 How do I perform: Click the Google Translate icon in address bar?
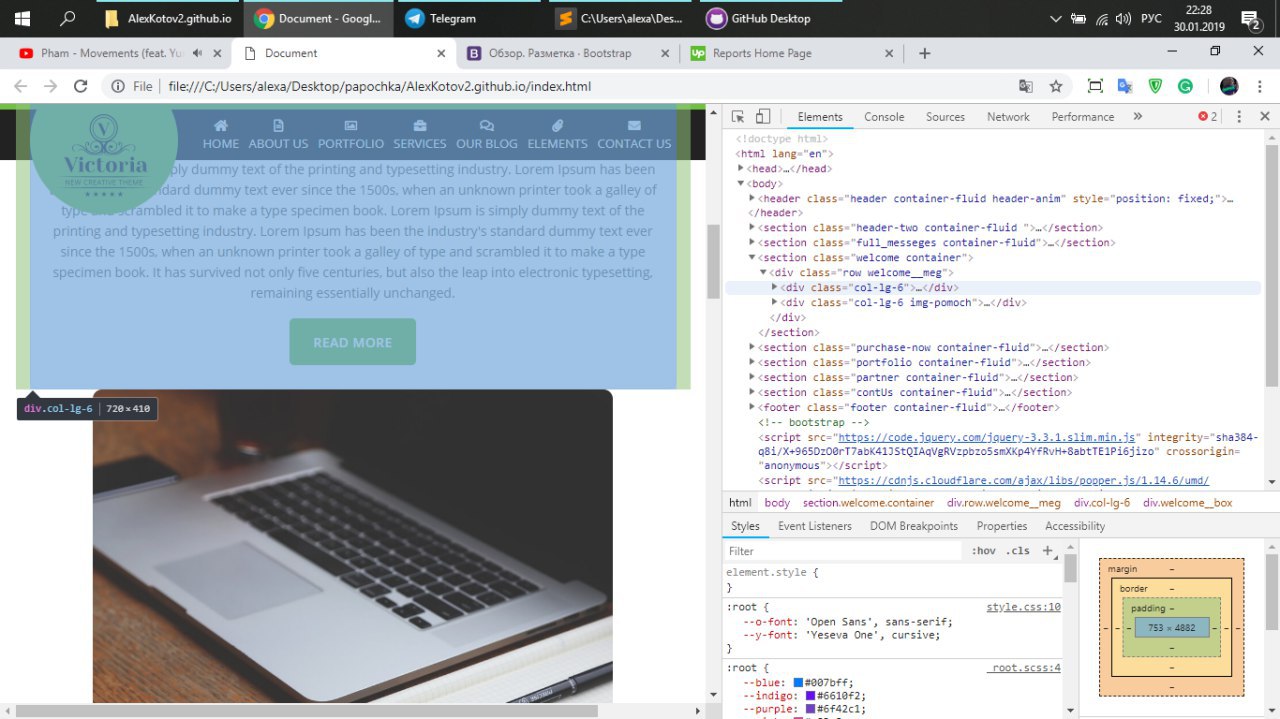[1025, 86]
